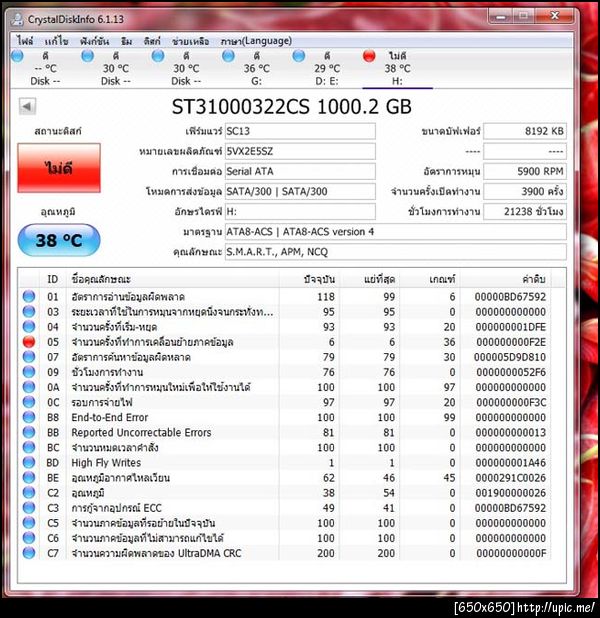Click the drive letter field H:
Viewport: 600px width, 618px height.
tap(300, 212)
